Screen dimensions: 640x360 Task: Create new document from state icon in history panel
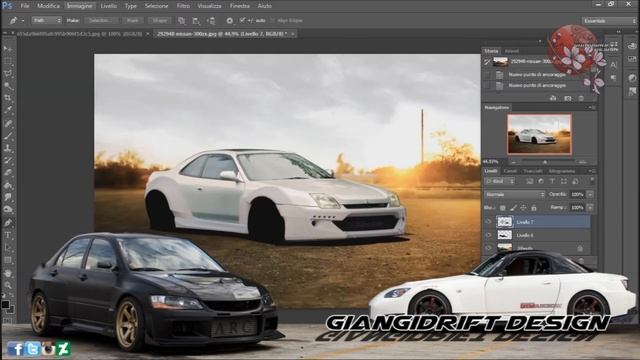pos(553,98)
